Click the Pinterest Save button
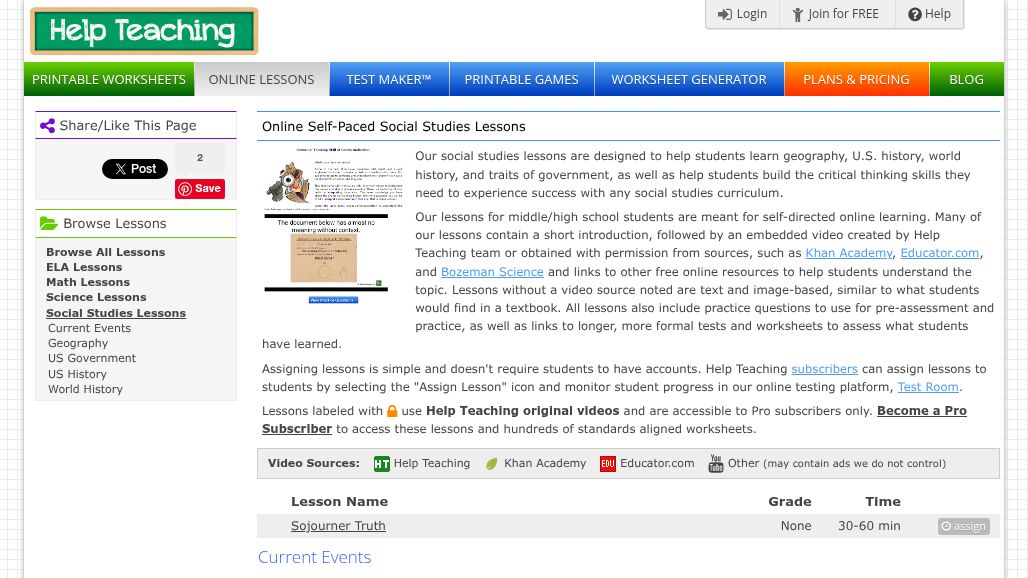This screenshot has width=1028, height=578. tap(200, 188)
